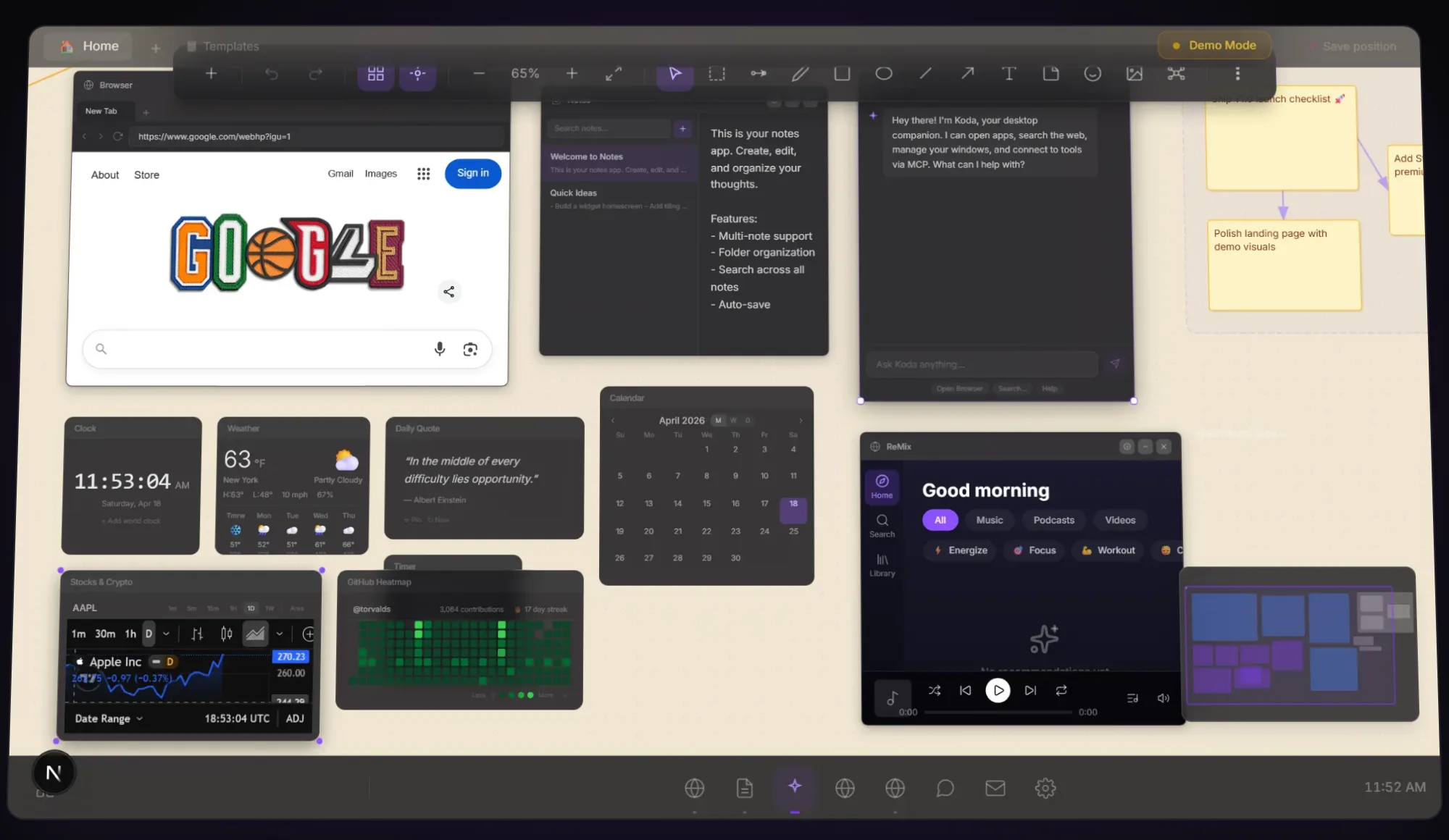This screenshot has height=840, width=1449.
Task: Select the insert image tool
Action: coord(1135,73)
